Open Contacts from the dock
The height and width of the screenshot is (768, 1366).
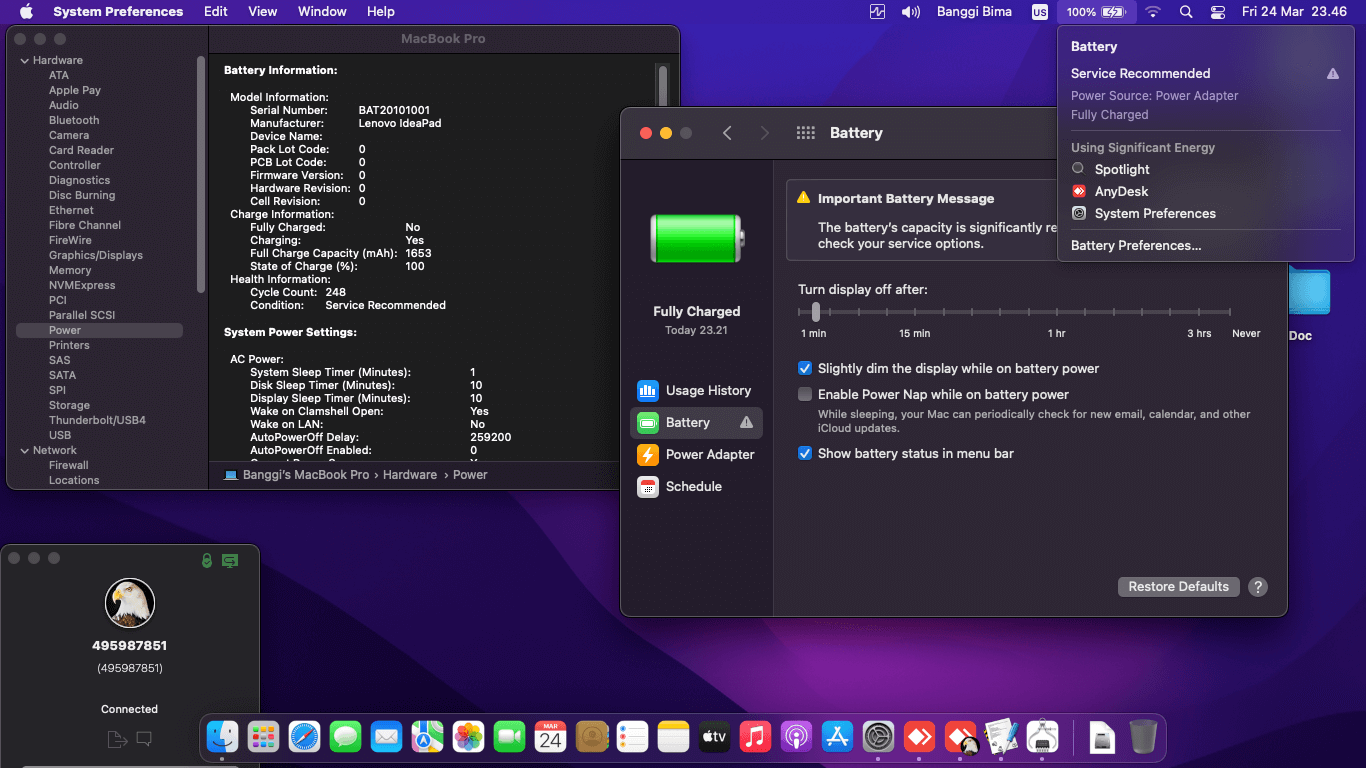pos(592,738)
